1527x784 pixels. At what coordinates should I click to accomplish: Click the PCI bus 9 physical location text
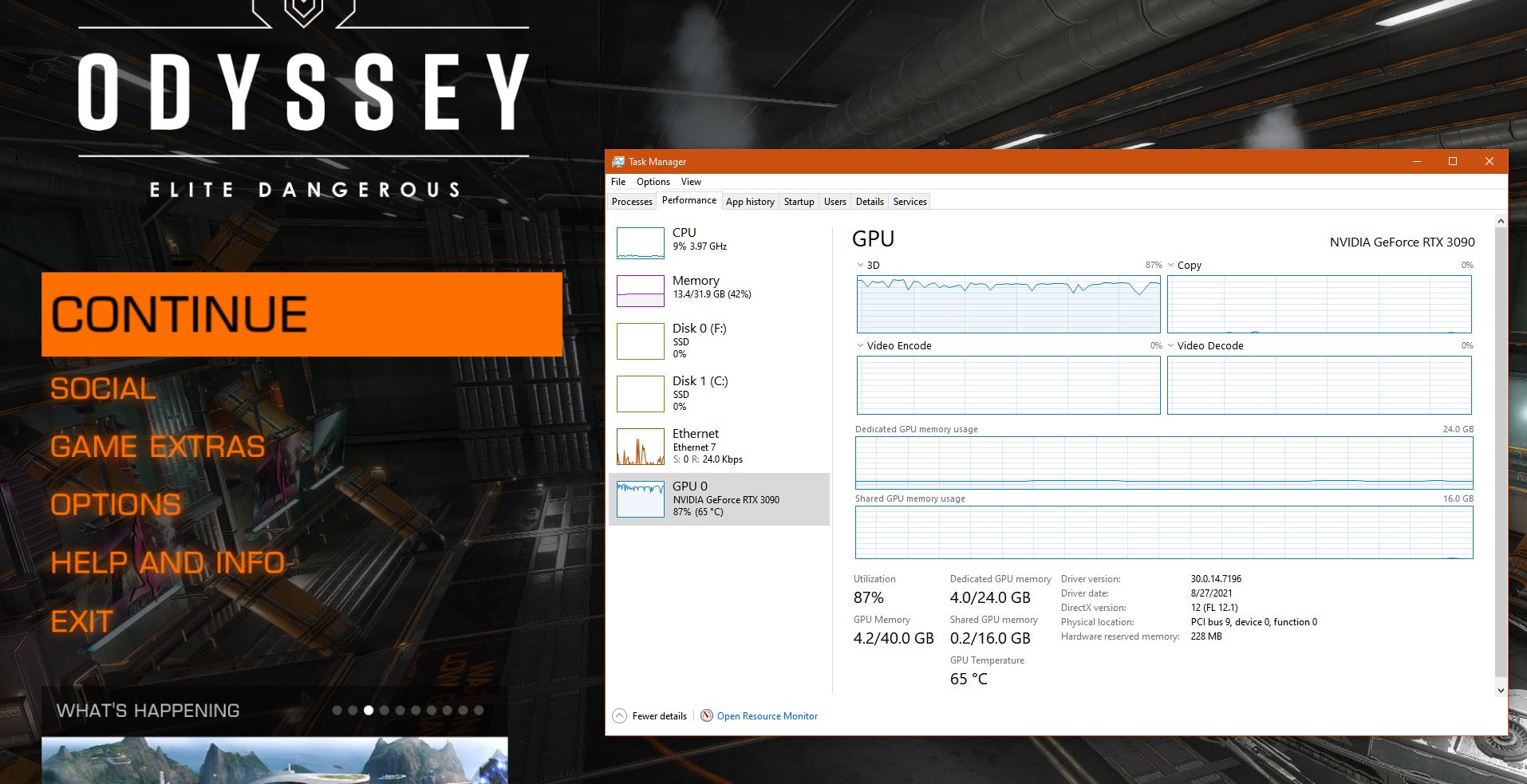1253,622
